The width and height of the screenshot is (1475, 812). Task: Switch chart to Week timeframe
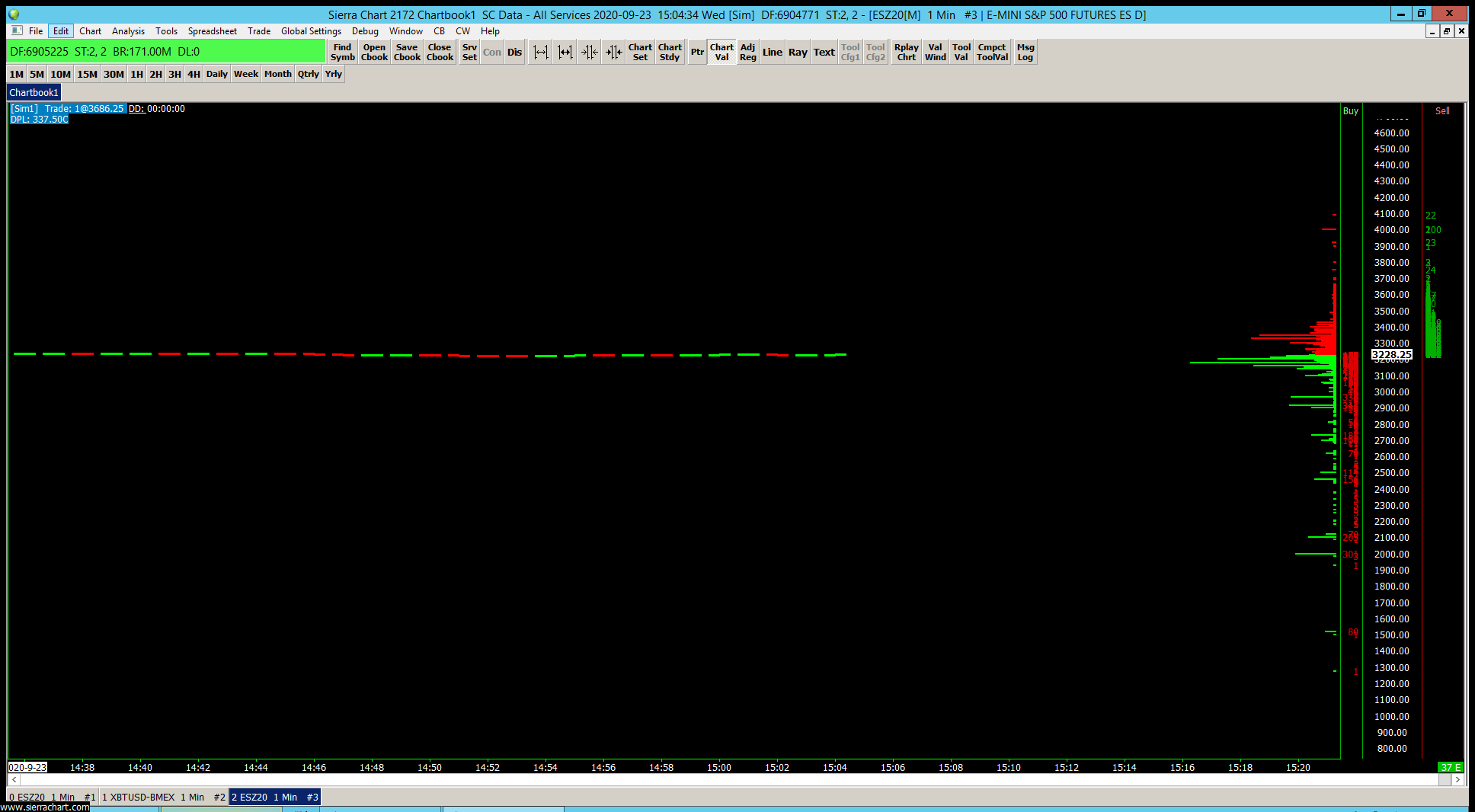click(x=245, y=74)
